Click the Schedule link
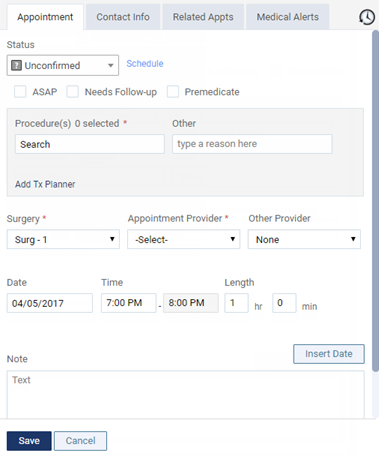 tap(145, 64)
